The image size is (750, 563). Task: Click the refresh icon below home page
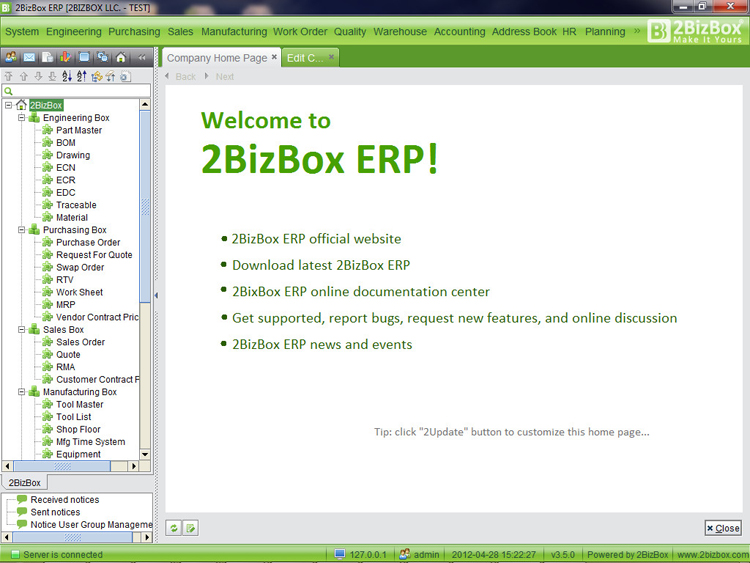click(173, 528)
